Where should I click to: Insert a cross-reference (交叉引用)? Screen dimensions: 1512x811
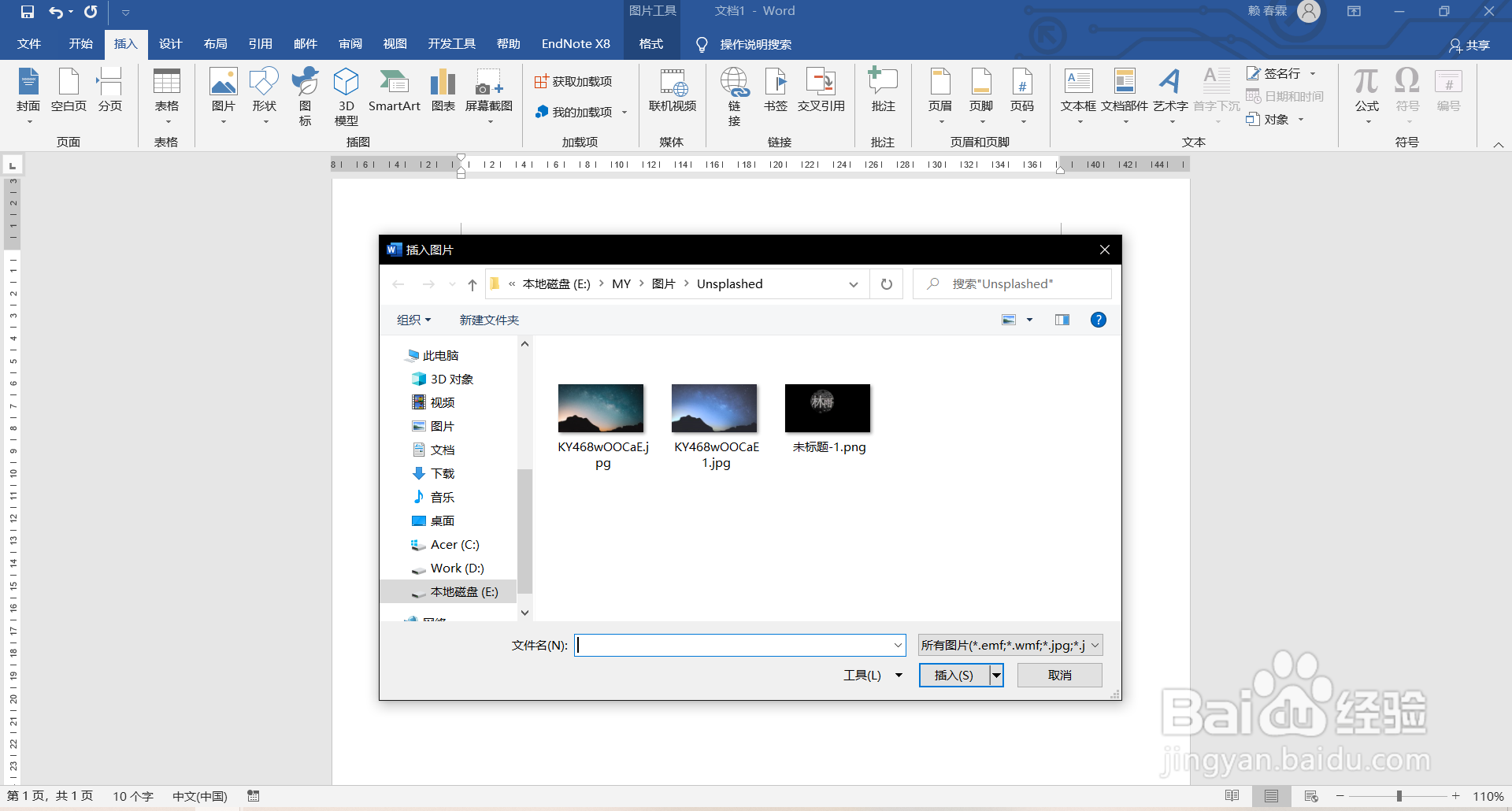(x=821, y=91)
